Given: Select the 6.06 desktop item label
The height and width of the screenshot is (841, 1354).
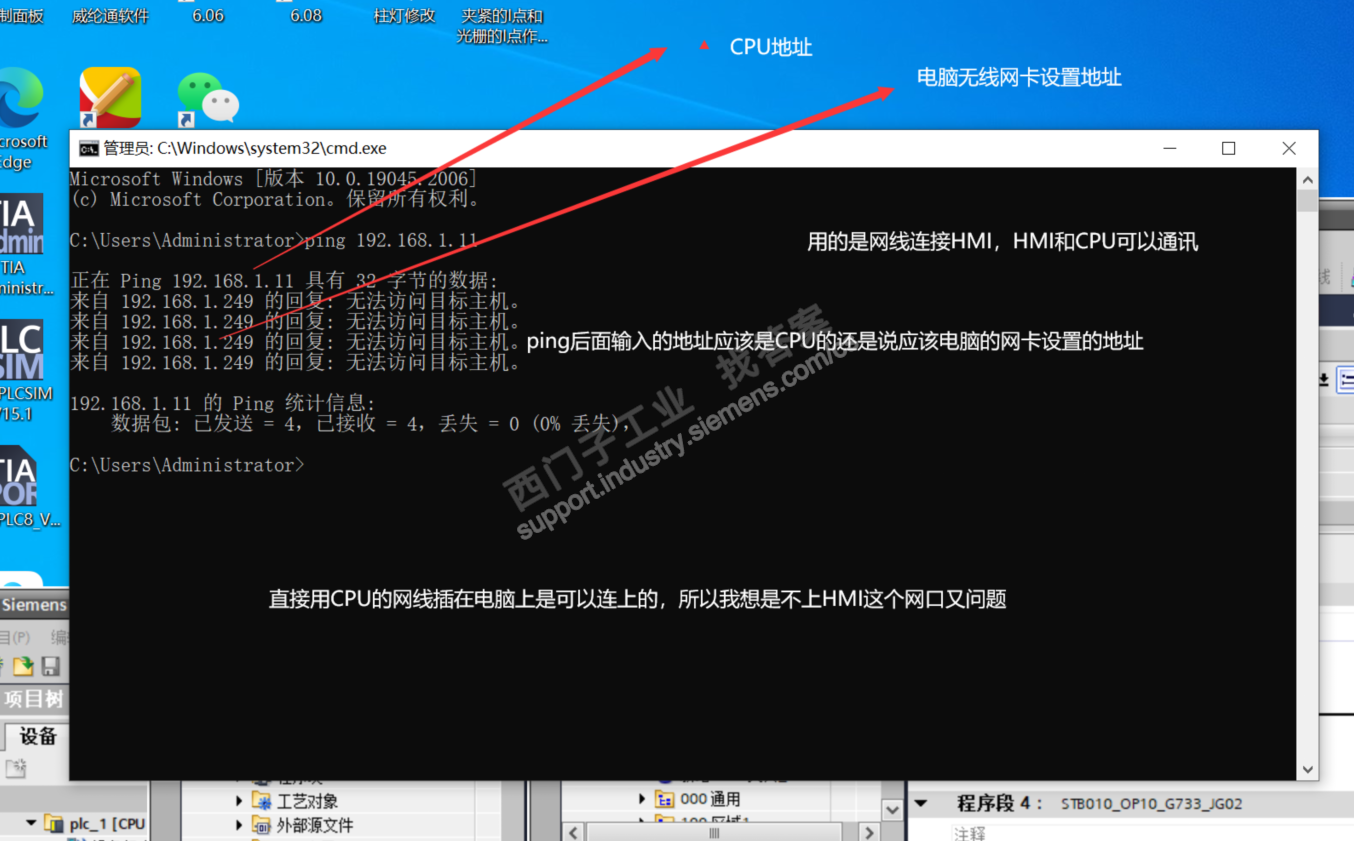Looking at the screenshot, I should pos(208,16).
